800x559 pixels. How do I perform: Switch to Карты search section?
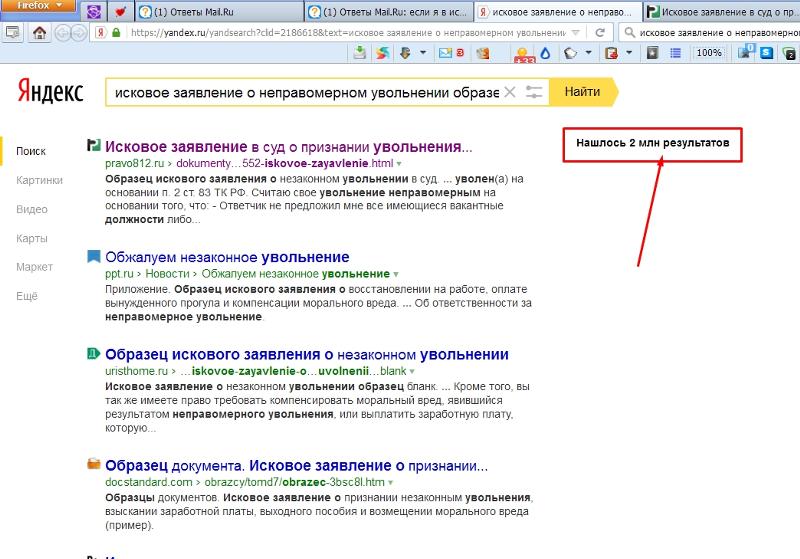coord(32,238)
